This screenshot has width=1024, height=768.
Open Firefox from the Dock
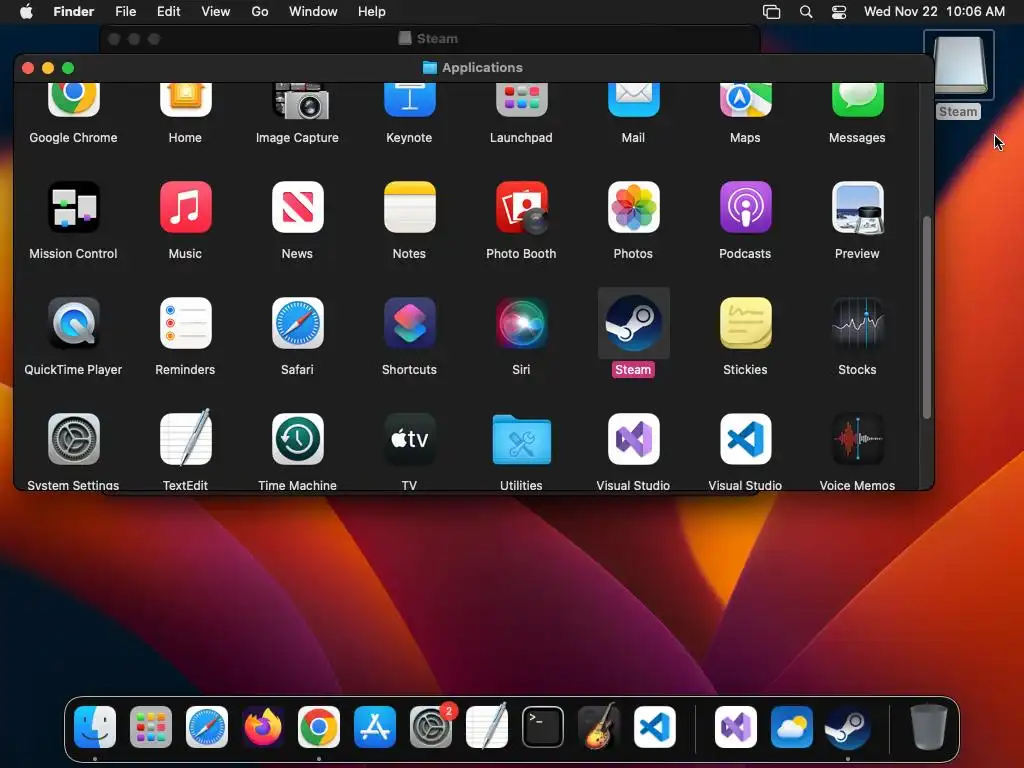[263, 727]
